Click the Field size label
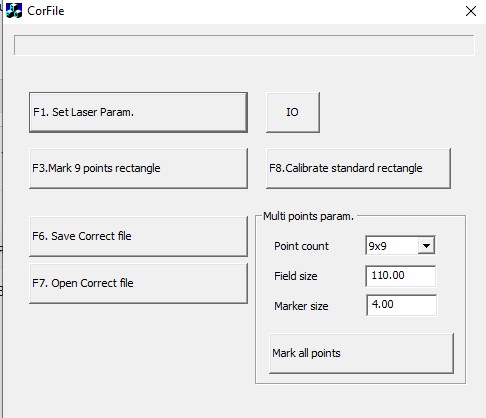The height and width of the screenshot is (418, 486). pos(296,276)
